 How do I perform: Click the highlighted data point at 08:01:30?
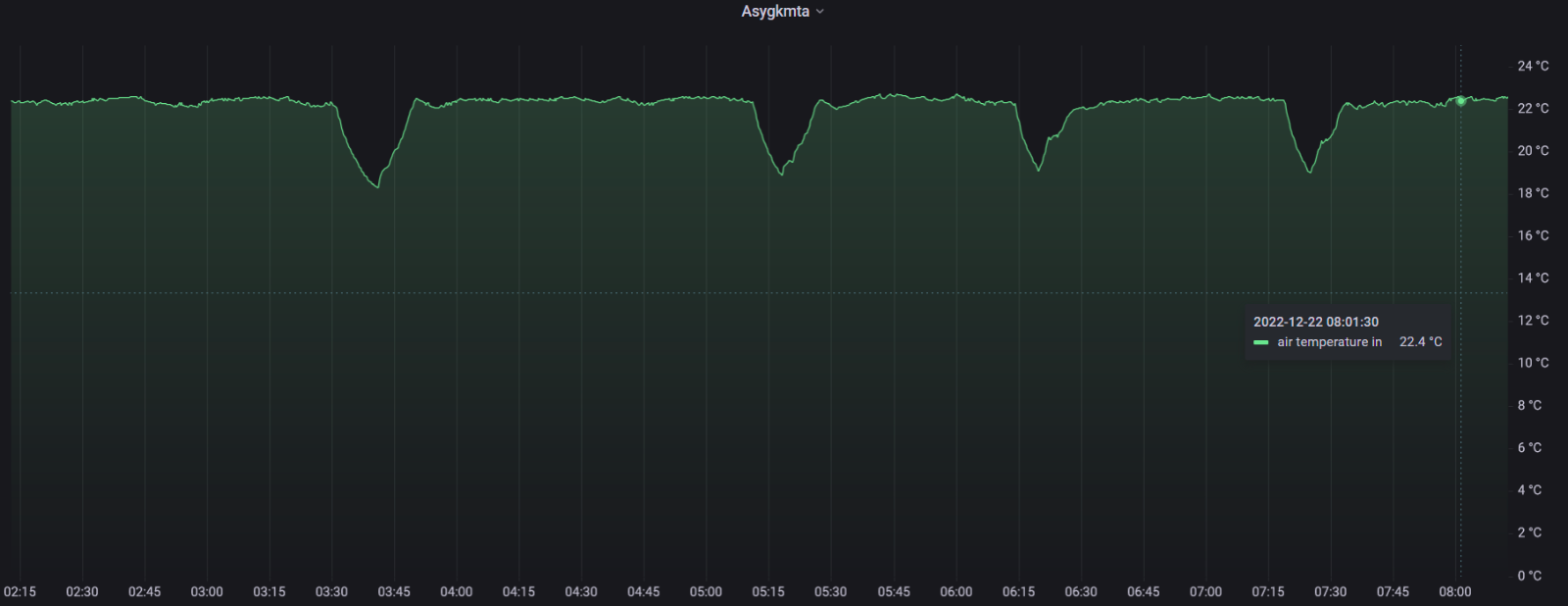[x=1460, y=101]
